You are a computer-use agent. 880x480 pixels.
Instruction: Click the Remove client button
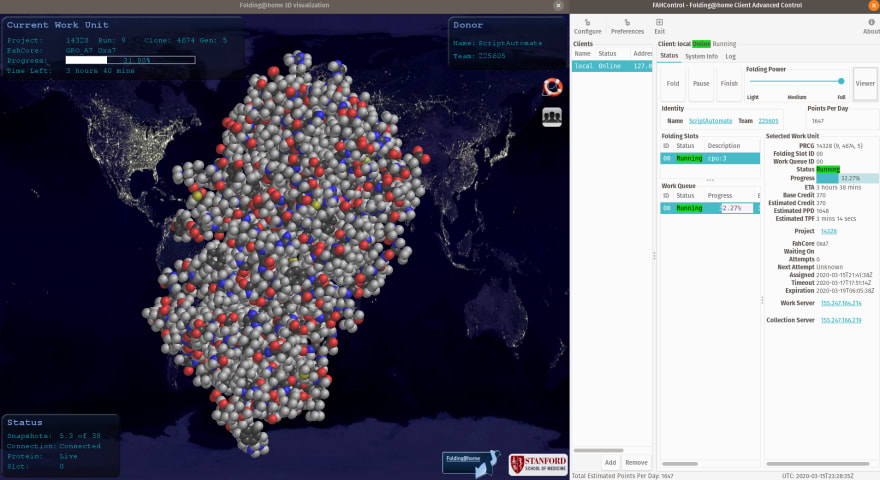(636, 463)
